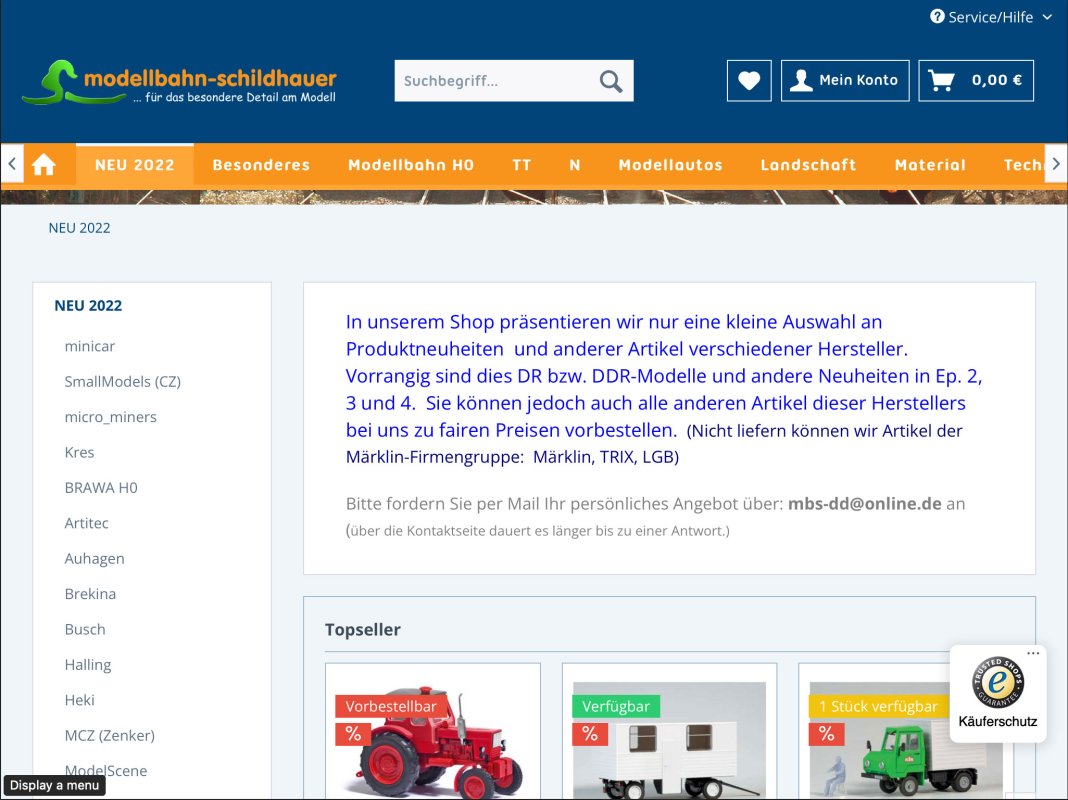The width and height of the screenshot is (1068, 800).
Task: Open the Modellautos category
Action: (x=670, y=165)
